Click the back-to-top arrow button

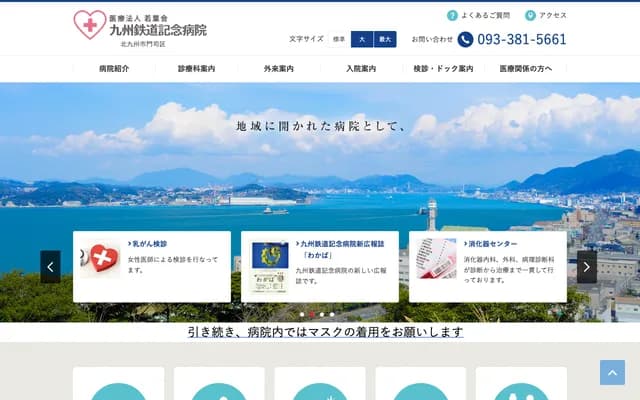coord(612,372)
